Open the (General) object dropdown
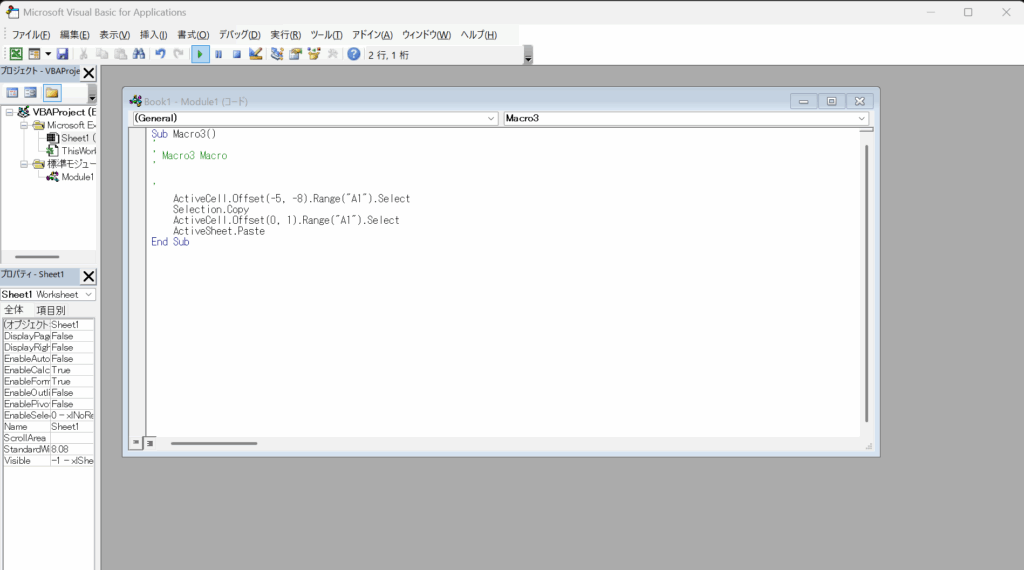 click(314, 118)
